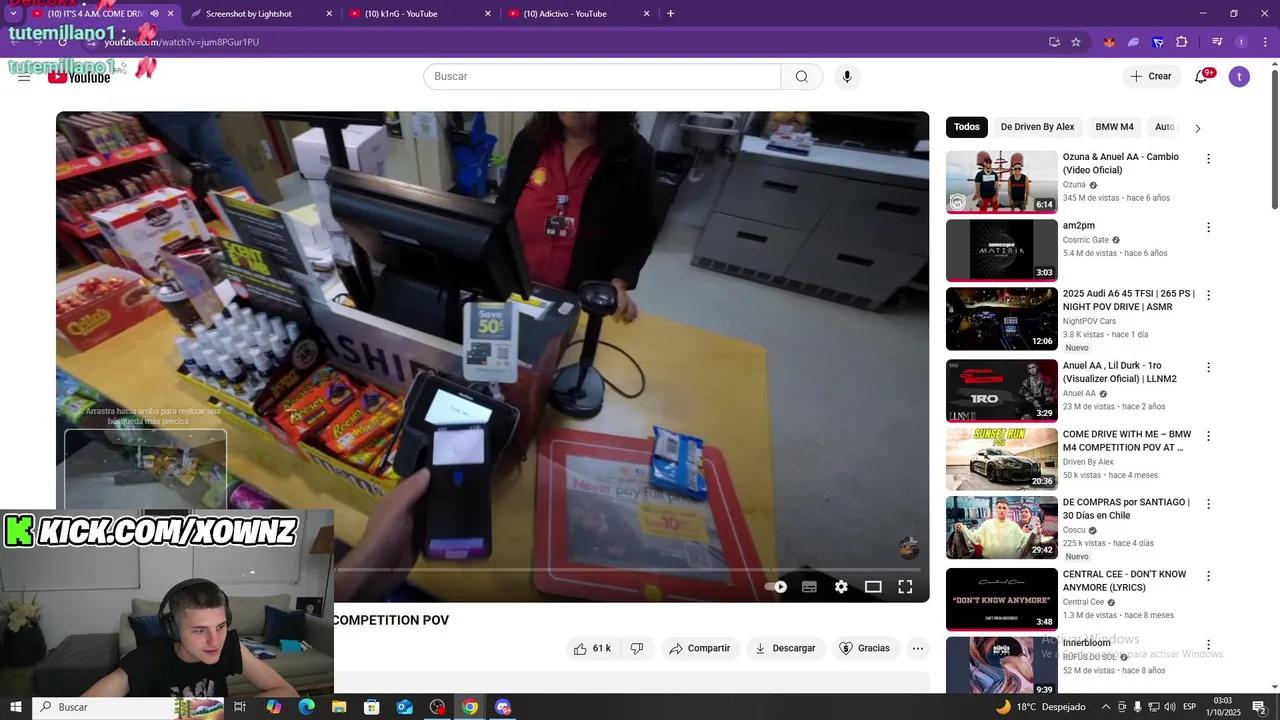Open the am2pm video thumbnail
This screenshot has width=1280, height=720.
[1001, 250]
